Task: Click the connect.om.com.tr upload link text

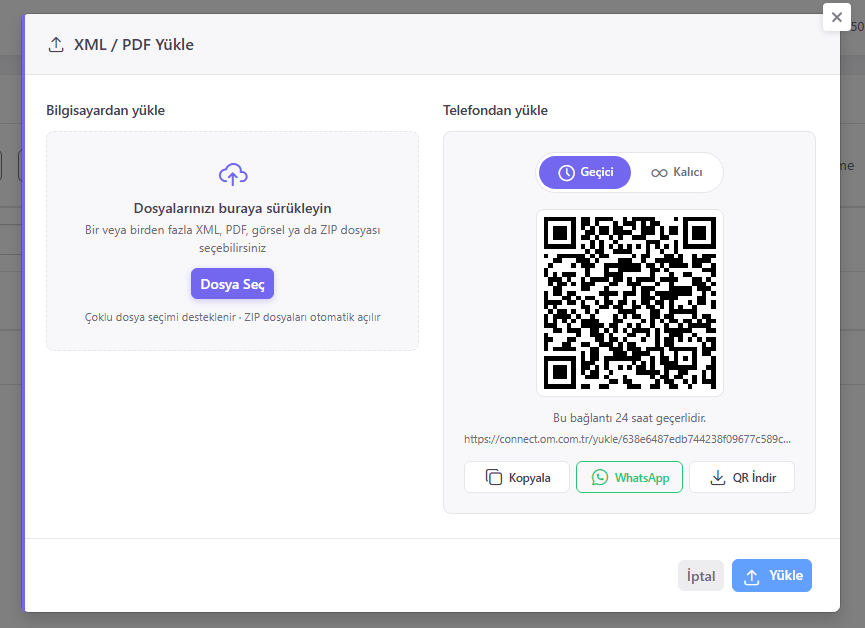Action: coord(628,439)
